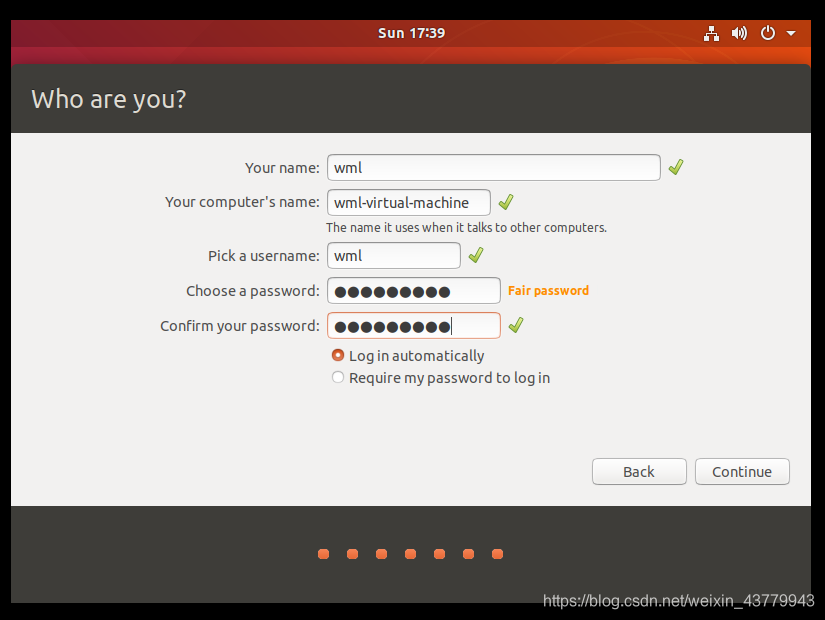
Task: Open the network status icon in top bar
Action: [x=711, y=33]
